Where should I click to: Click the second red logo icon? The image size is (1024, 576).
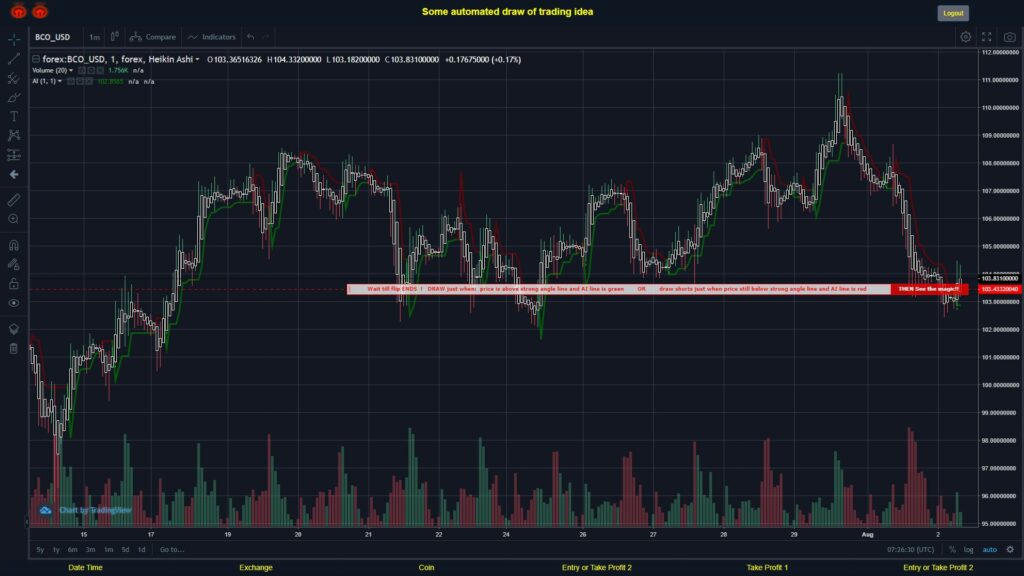click(40, 11)
